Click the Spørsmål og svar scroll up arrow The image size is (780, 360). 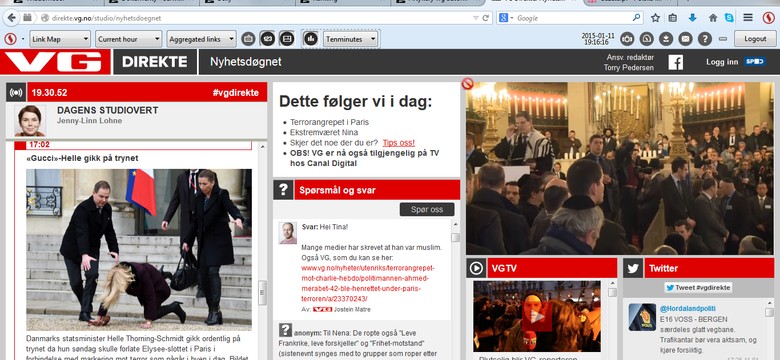[x=455, y=224]
